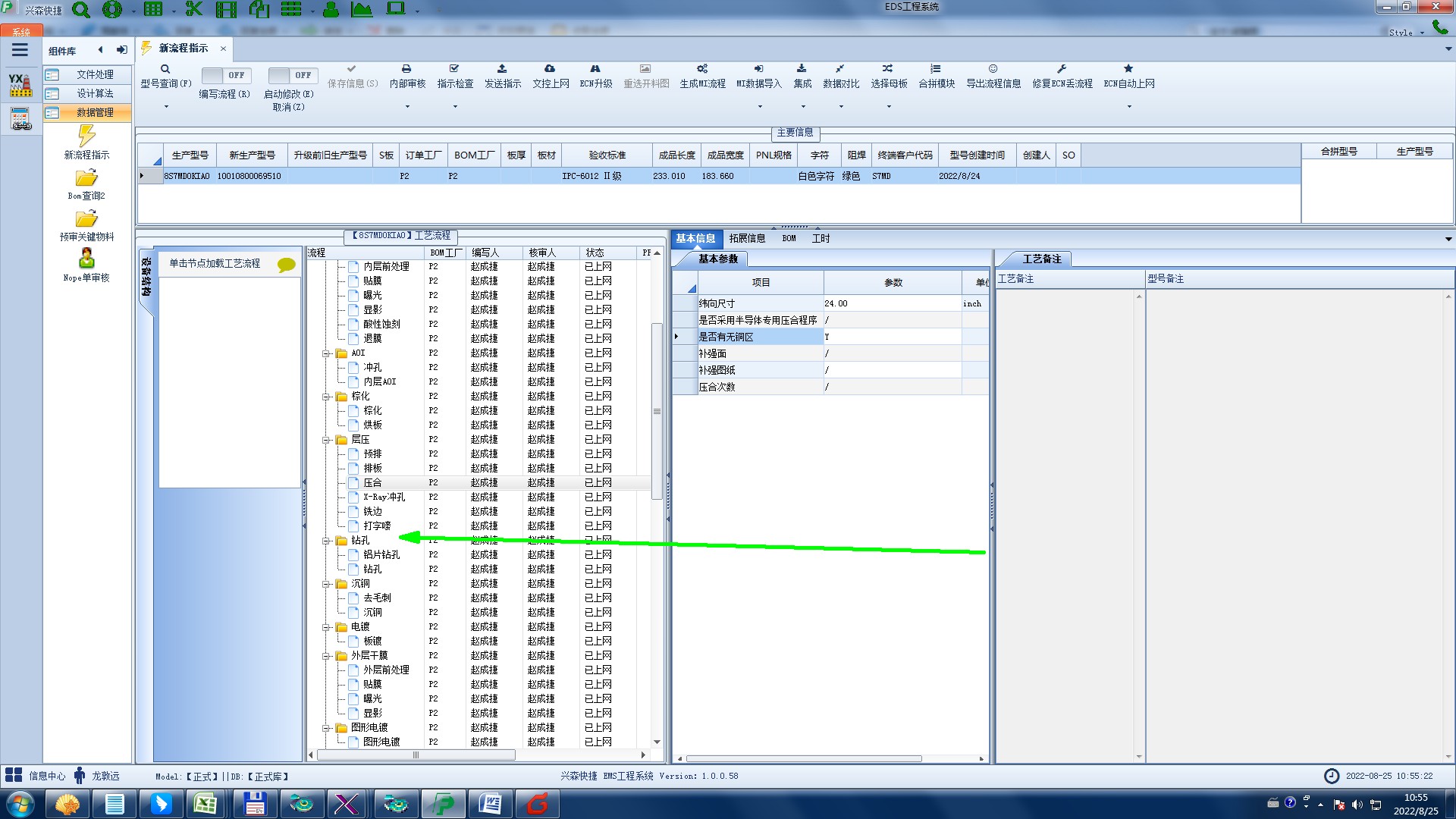The height and width of the screenshot is (819, 1456).
Task: Switch to the 工时 tab
Action: (x=821, y=238)
